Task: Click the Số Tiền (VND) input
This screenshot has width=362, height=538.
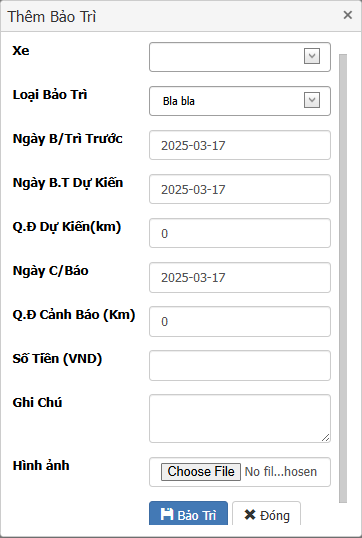Action: 240,365
